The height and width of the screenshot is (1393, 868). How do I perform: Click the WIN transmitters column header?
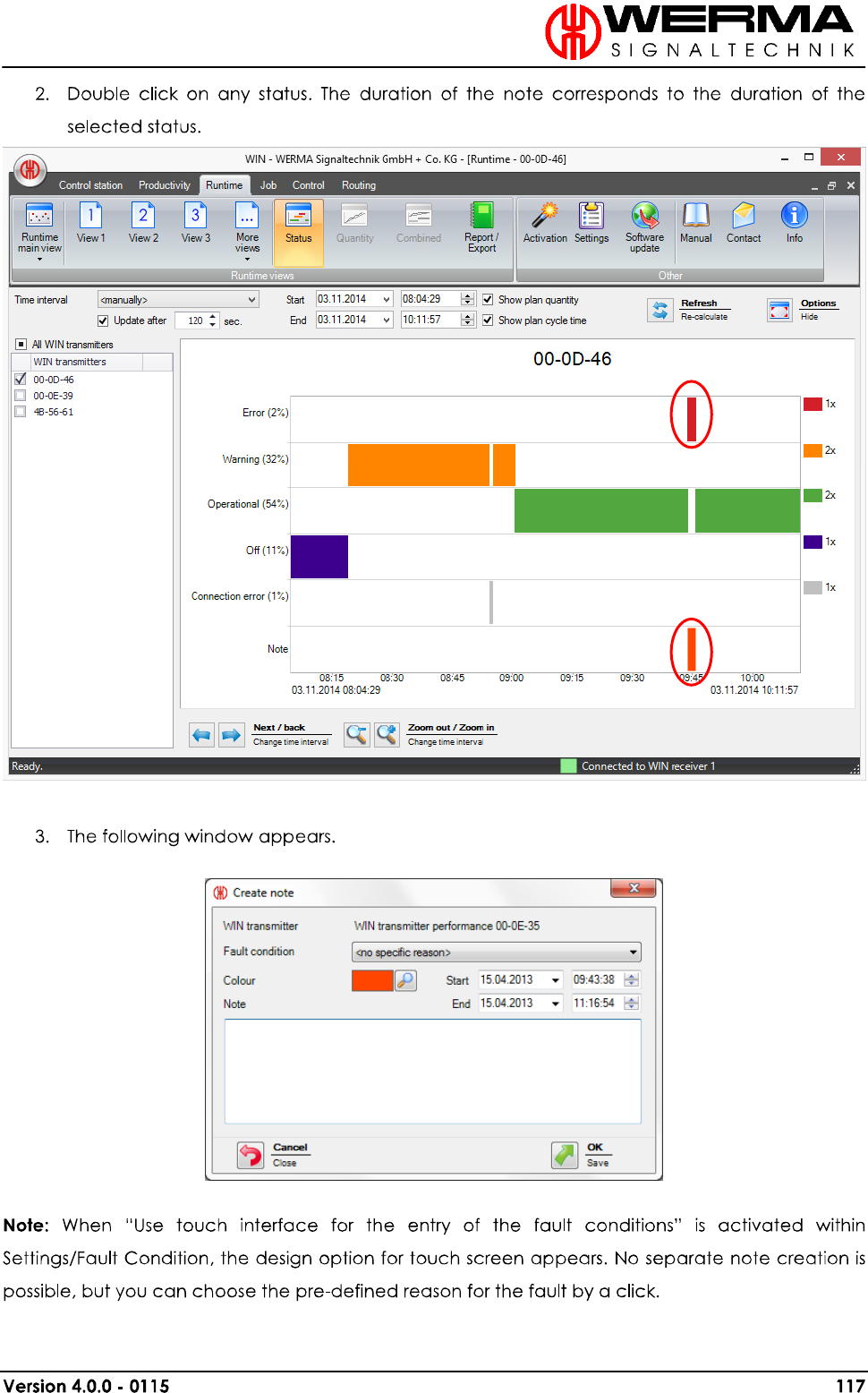coord(87,362)
